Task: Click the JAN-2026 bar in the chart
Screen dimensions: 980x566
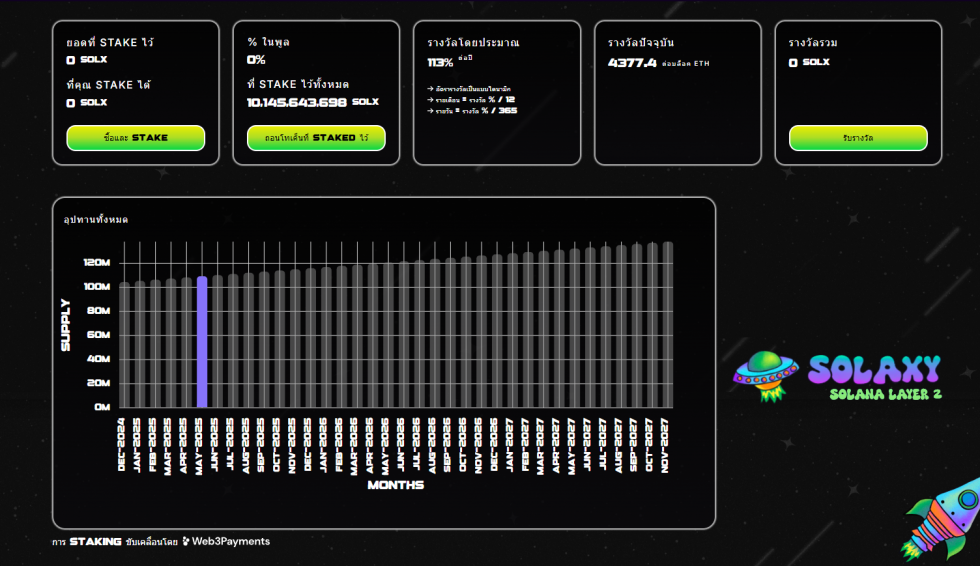Action: click(x=326, y=337)
